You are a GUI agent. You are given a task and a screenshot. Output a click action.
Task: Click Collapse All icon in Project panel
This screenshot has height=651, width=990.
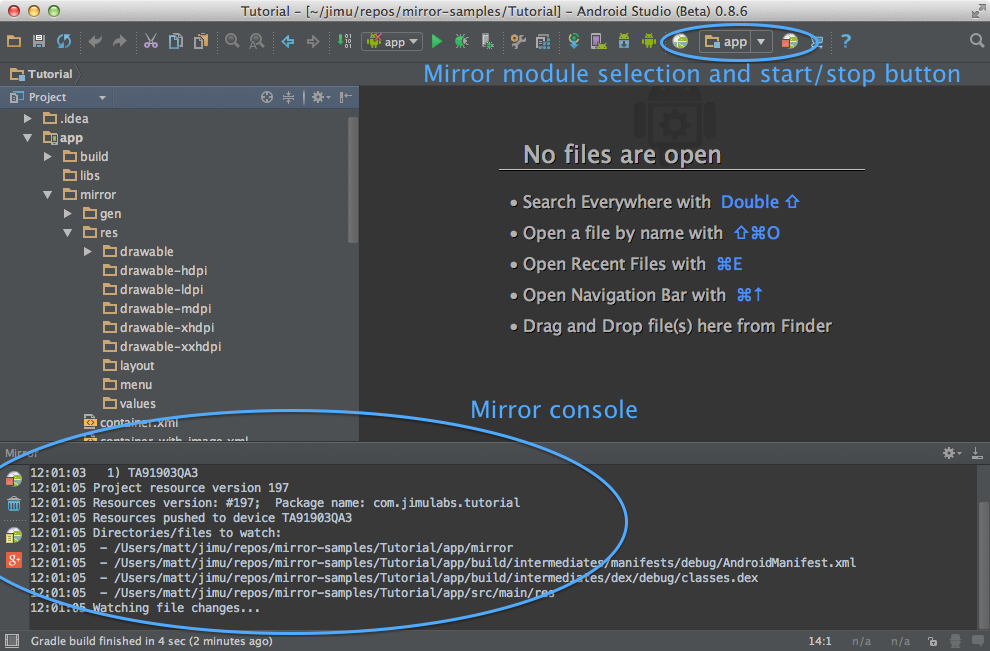click(289, 97)
